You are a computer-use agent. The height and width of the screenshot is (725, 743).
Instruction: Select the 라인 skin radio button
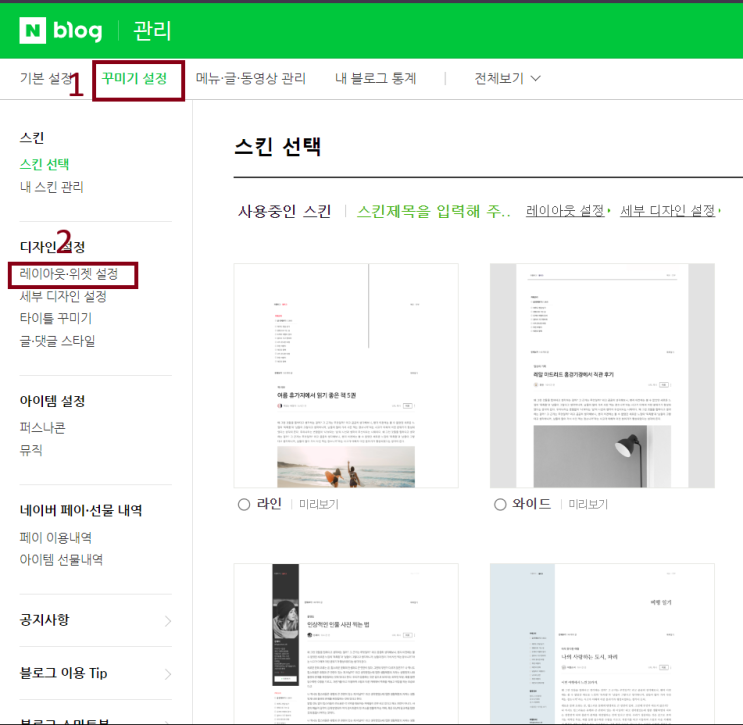pyautogui.click(x=244, y=505)
